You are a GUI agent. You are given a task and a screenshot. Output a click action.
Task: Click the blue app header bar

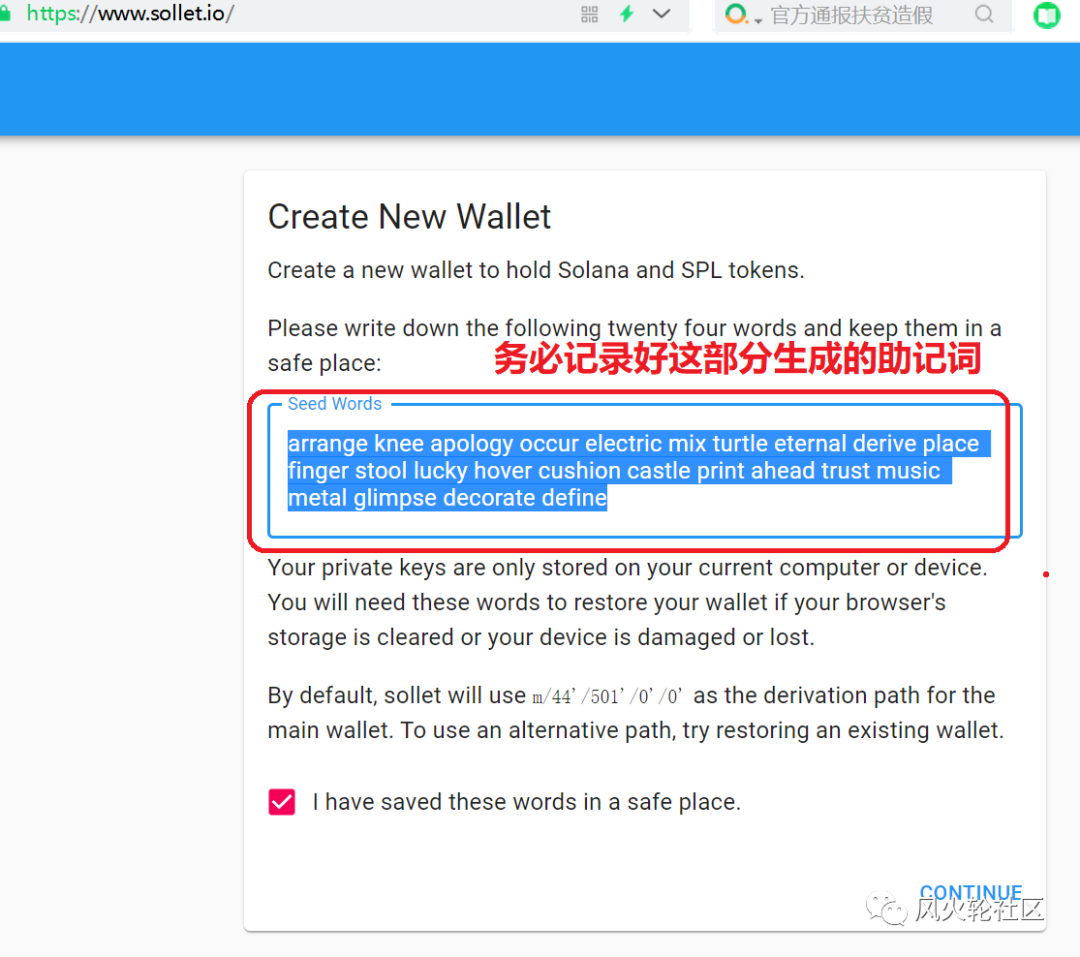540,89
